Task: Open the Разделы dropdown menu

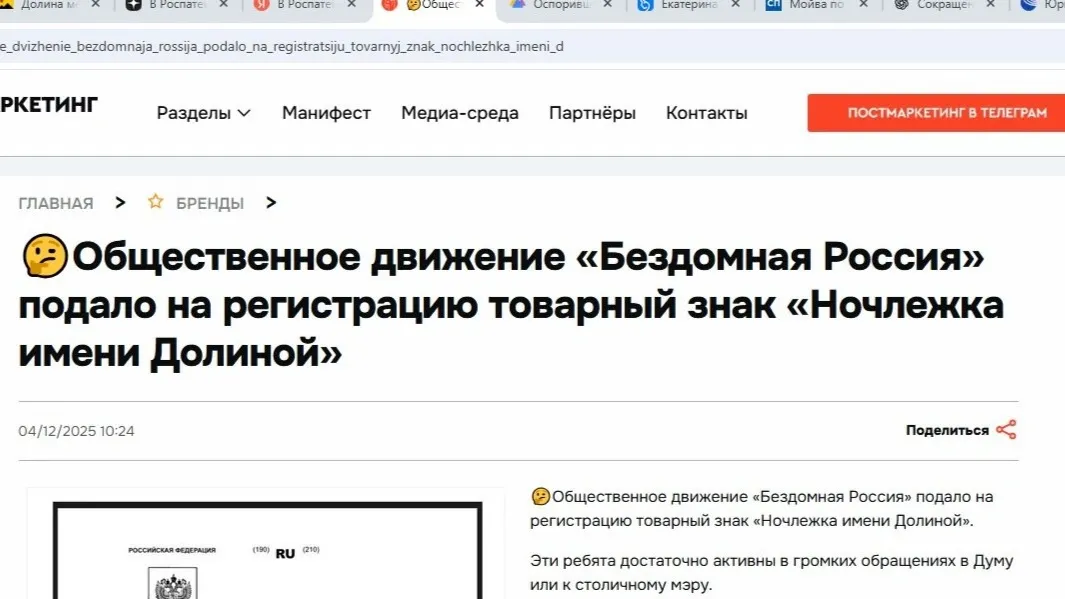Action: (x=203, y=113)
